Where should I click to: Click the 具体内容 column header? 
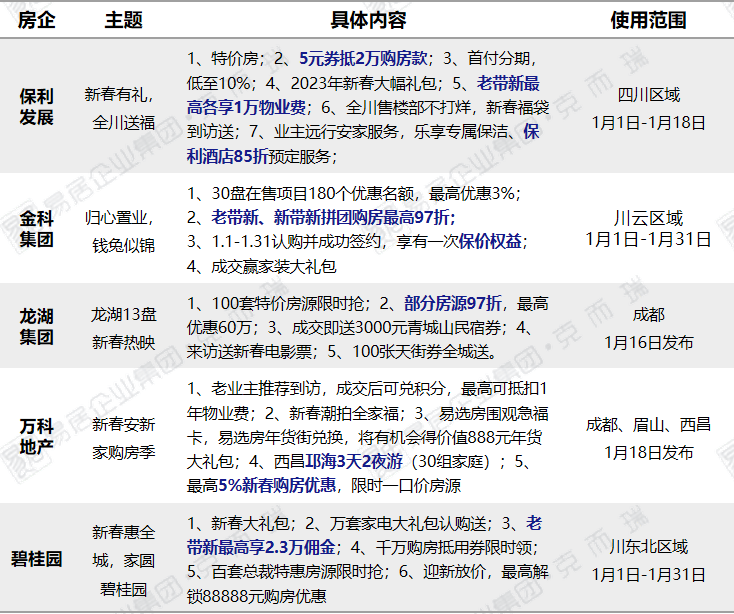pos(368,20)
